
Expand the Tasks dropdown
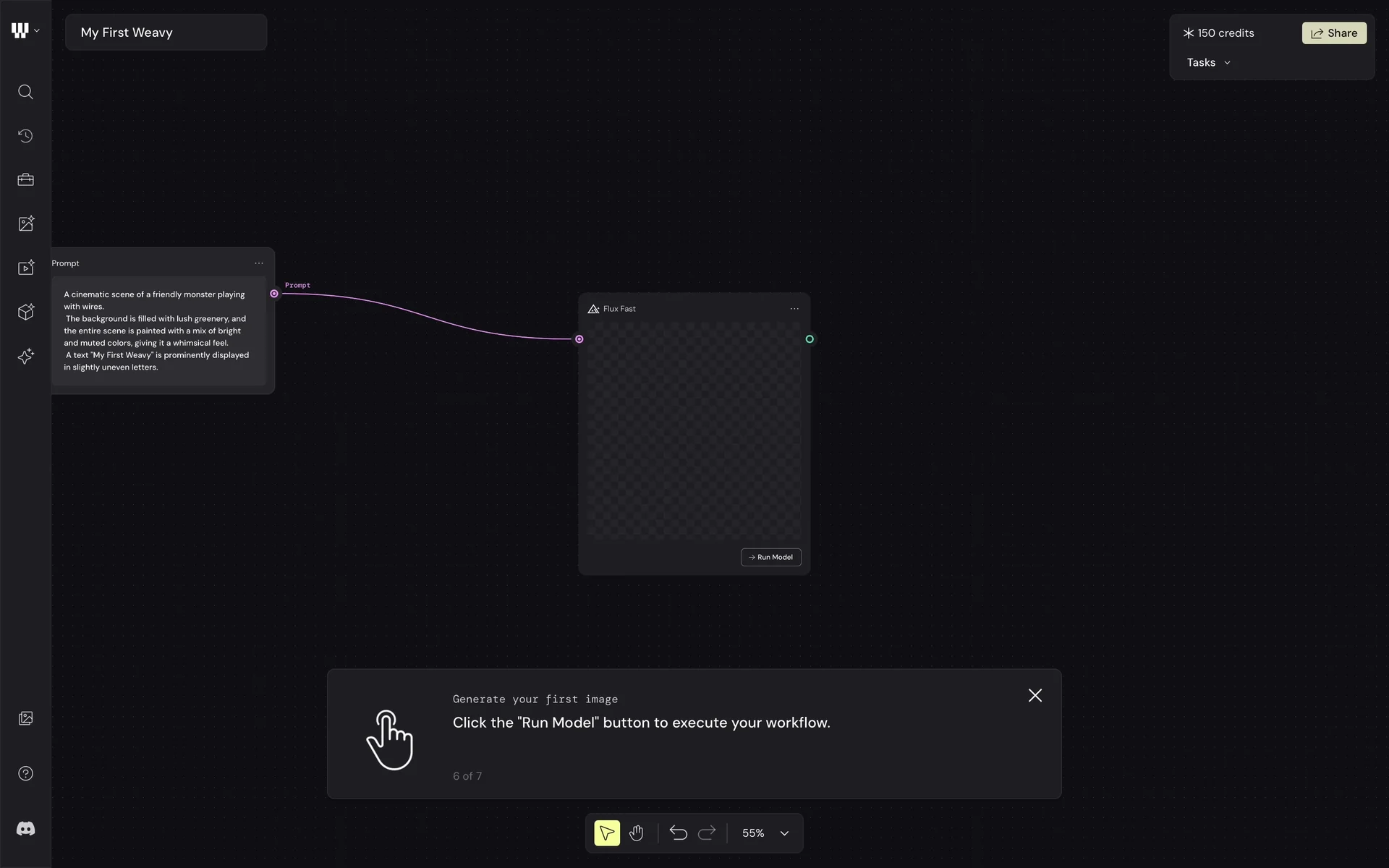point(1208,63)
